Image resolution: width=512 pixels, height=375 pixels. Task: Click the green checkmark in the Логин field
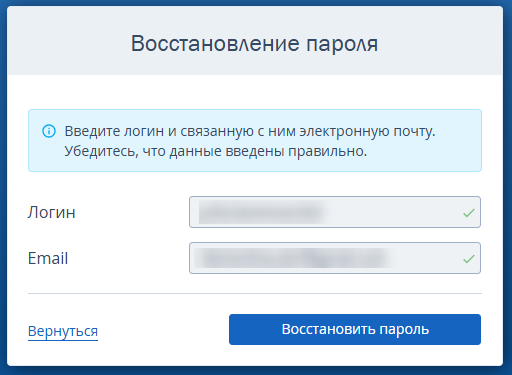click(x=469, y=213)
